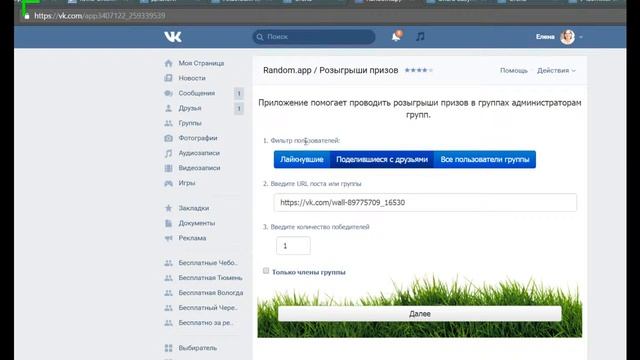Screen dimensions: 640x360
Task: Open group Бесплатно за ре..
Action: 206,323
